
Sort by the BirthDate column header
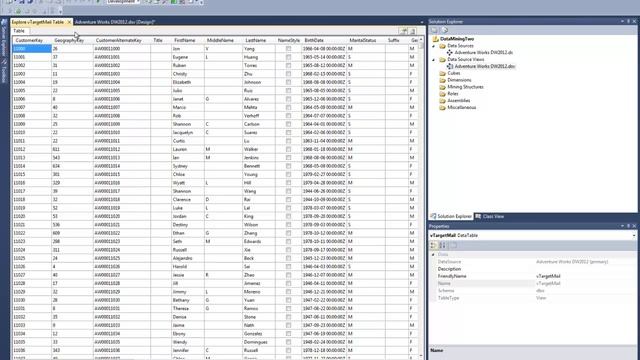(324, 40)
